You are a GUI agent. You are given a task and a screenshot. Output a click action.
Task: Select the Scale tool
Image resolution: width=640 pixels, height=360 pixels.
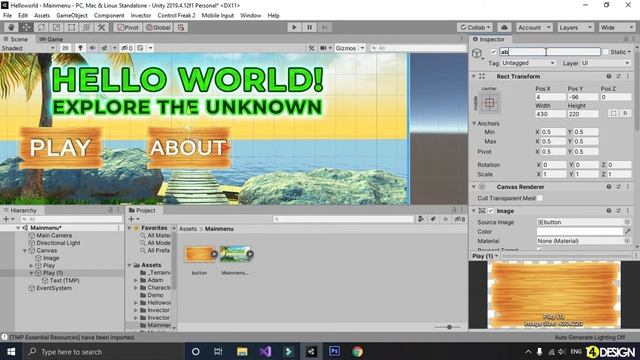click(x=56, y=27)
